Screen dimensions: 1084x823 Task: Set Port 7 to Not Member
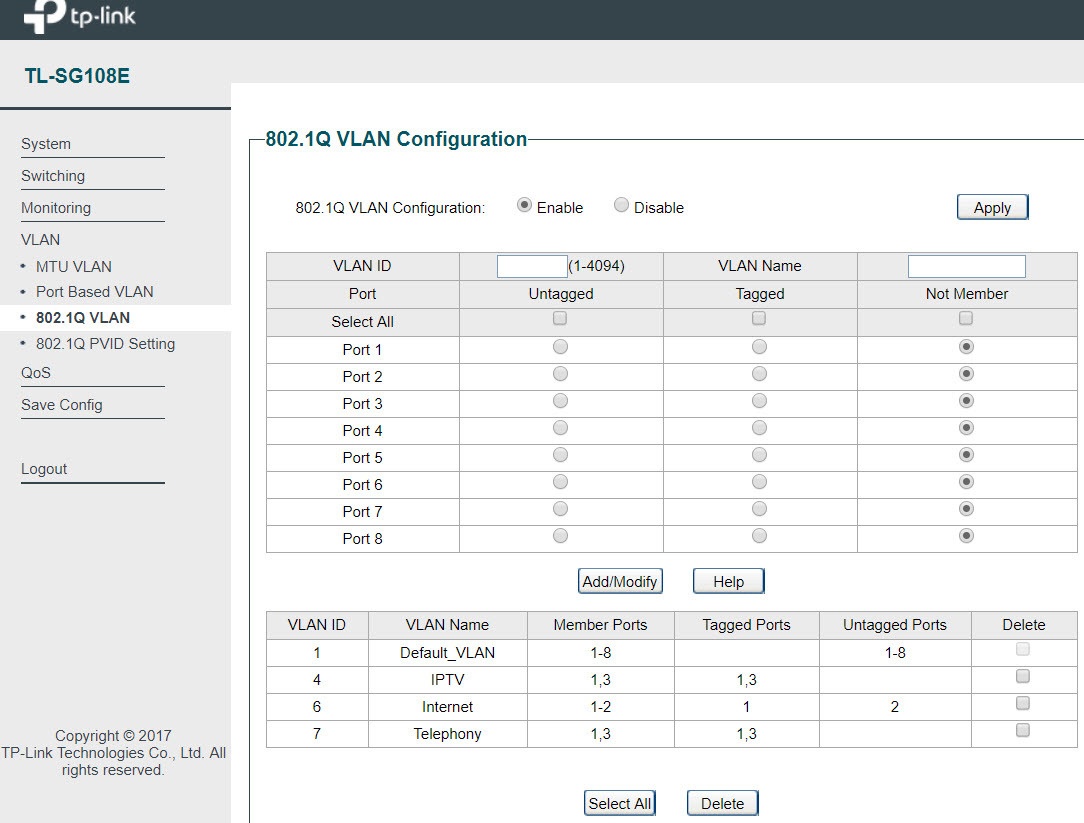(966, 508)
